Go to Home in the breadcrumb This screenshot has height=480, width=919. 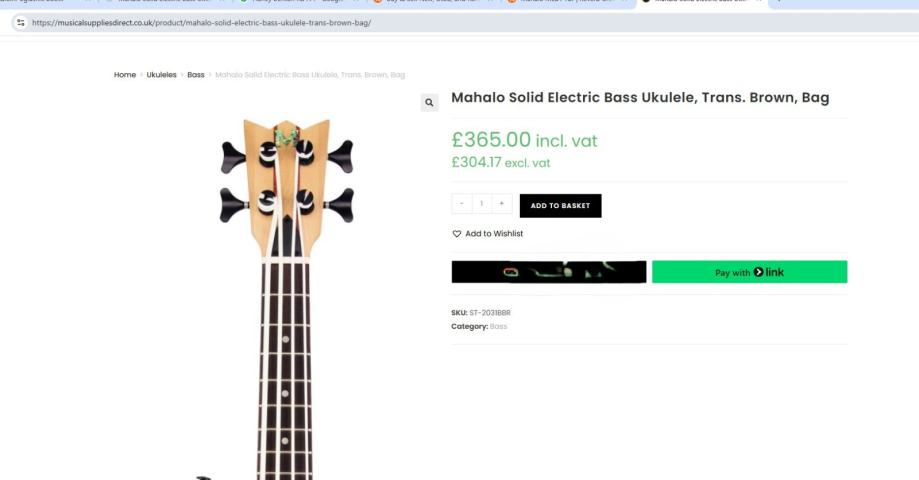[125, 75]
